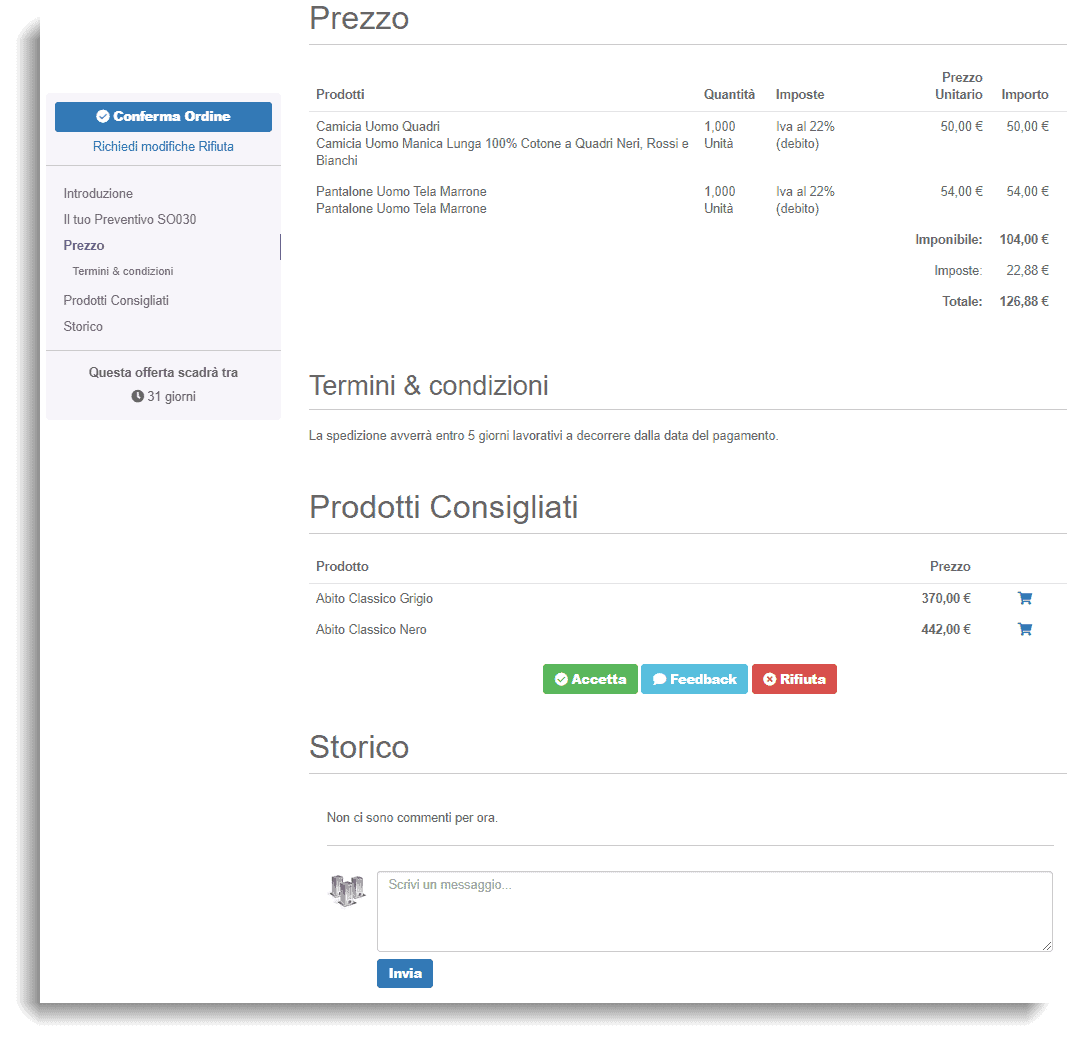The width and height of the screenshot is (1067, 1043).
Task: Click the Non ci sono commenti per ora text
Action: 412,817
